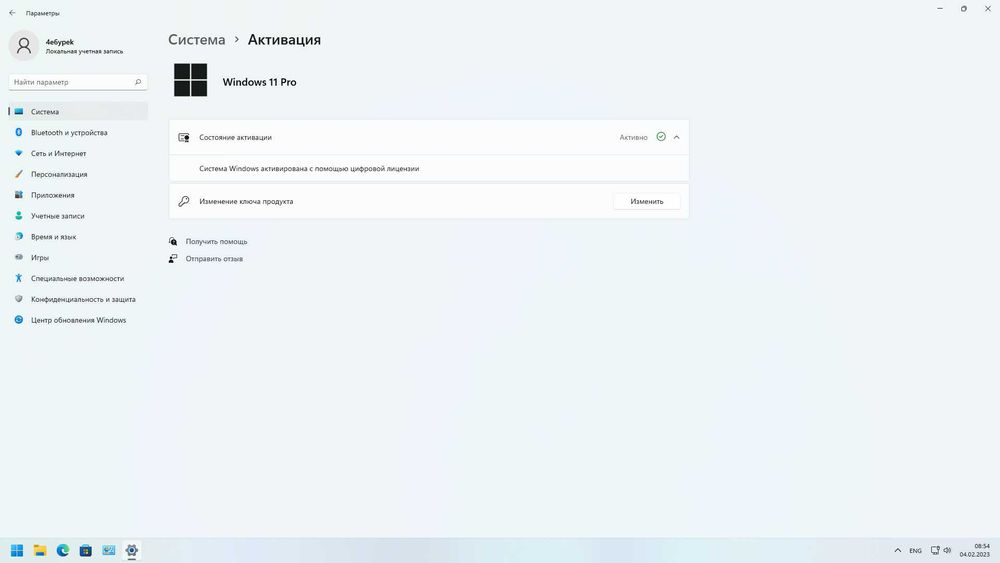Open 'Отправить отзыв' link
This screenshot has width=1000, height=563.
click(x=214, y=259)
